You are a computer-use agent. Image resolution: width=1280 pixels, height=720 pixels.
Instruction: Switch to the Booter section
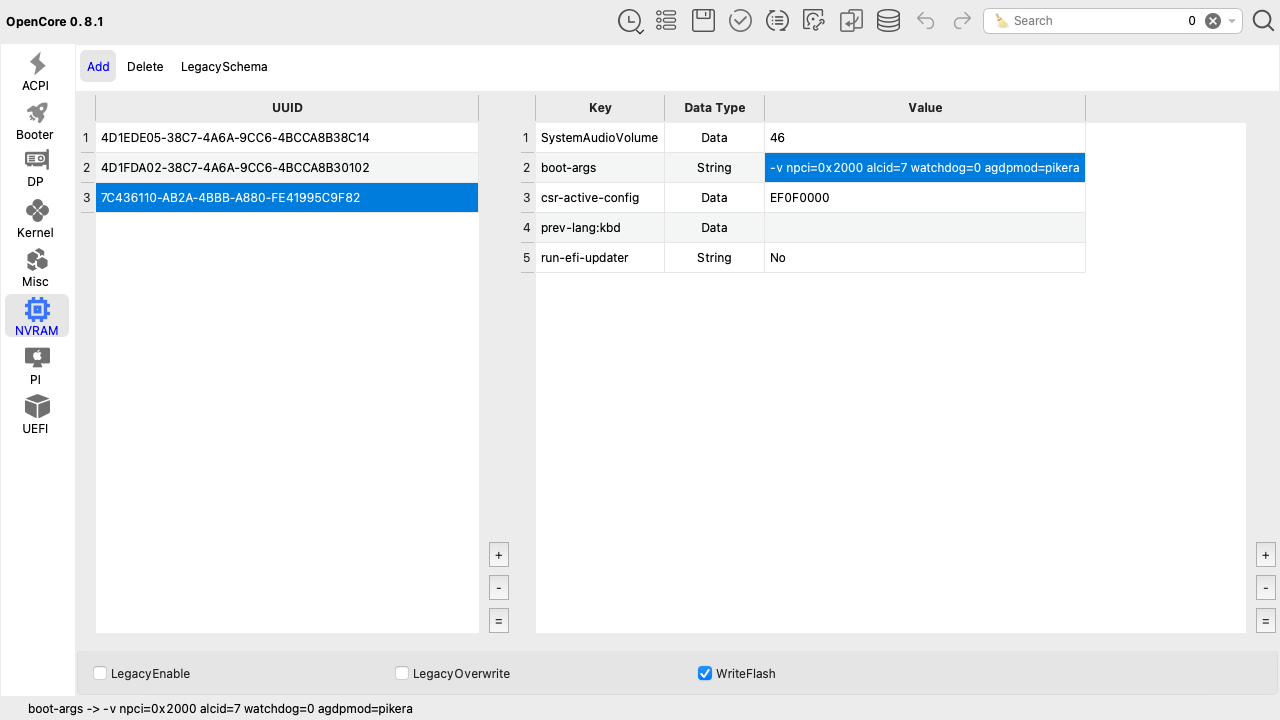36,121
